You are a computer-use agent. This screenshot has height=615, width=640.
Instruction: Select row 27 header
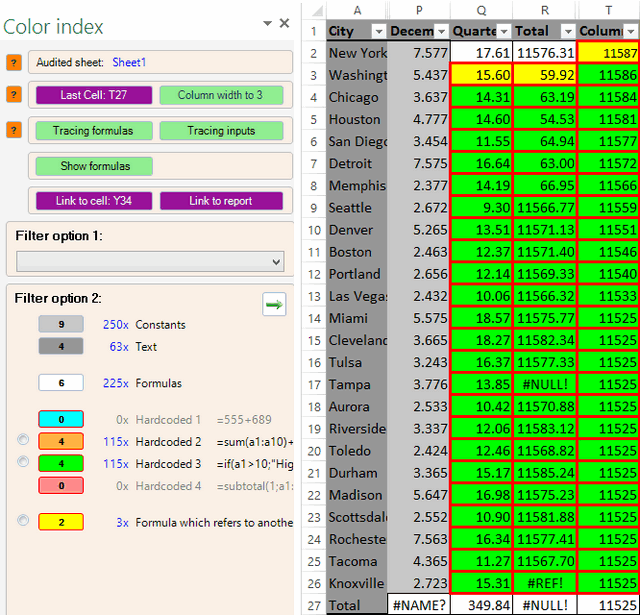coord(314,606)
